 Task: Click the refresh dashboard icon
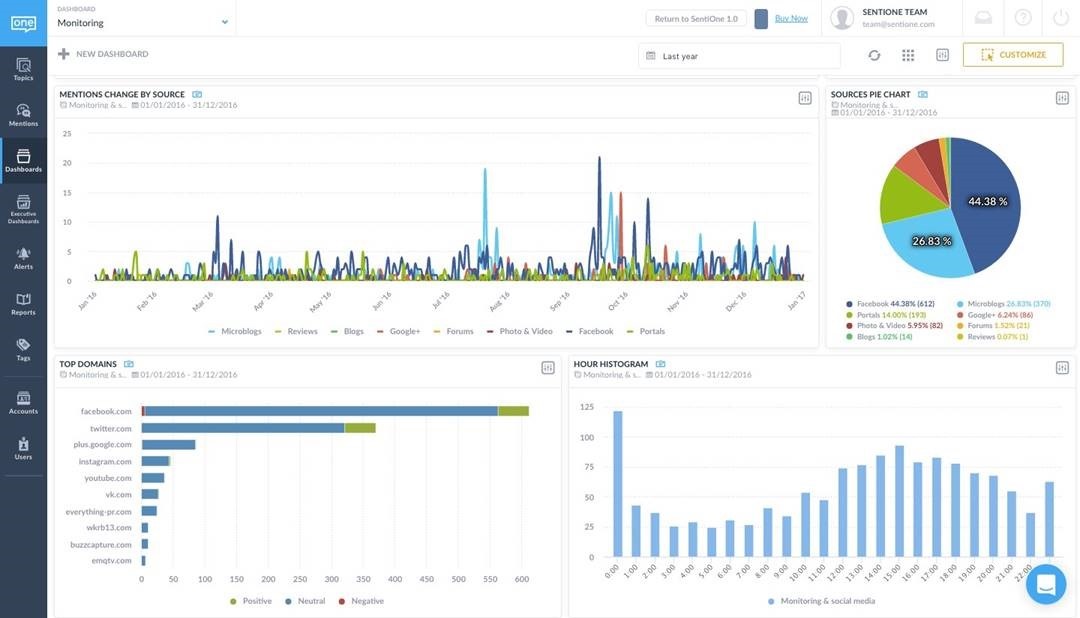click(874, 55)
